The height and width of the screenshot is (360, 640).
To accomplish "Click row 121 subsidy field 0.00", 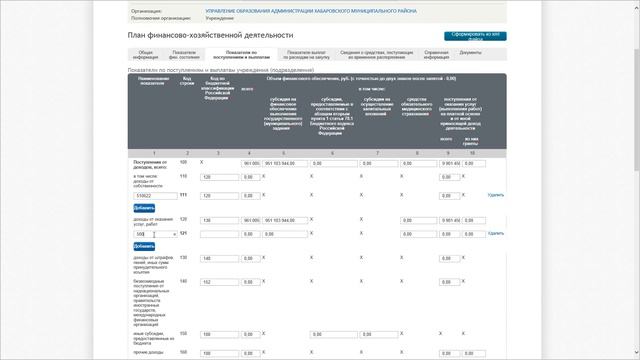I will click(x=285, y=234).
